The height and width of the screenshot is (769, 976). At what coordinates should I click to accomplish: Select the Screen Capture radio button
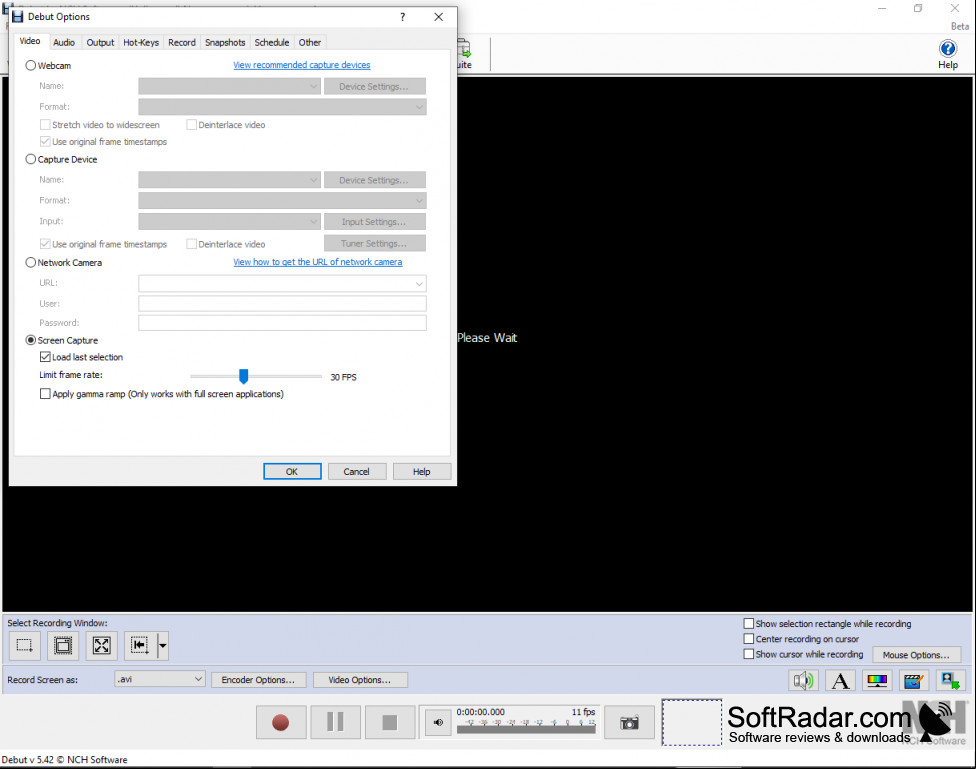pyautogui.click(x=30, y=341)
